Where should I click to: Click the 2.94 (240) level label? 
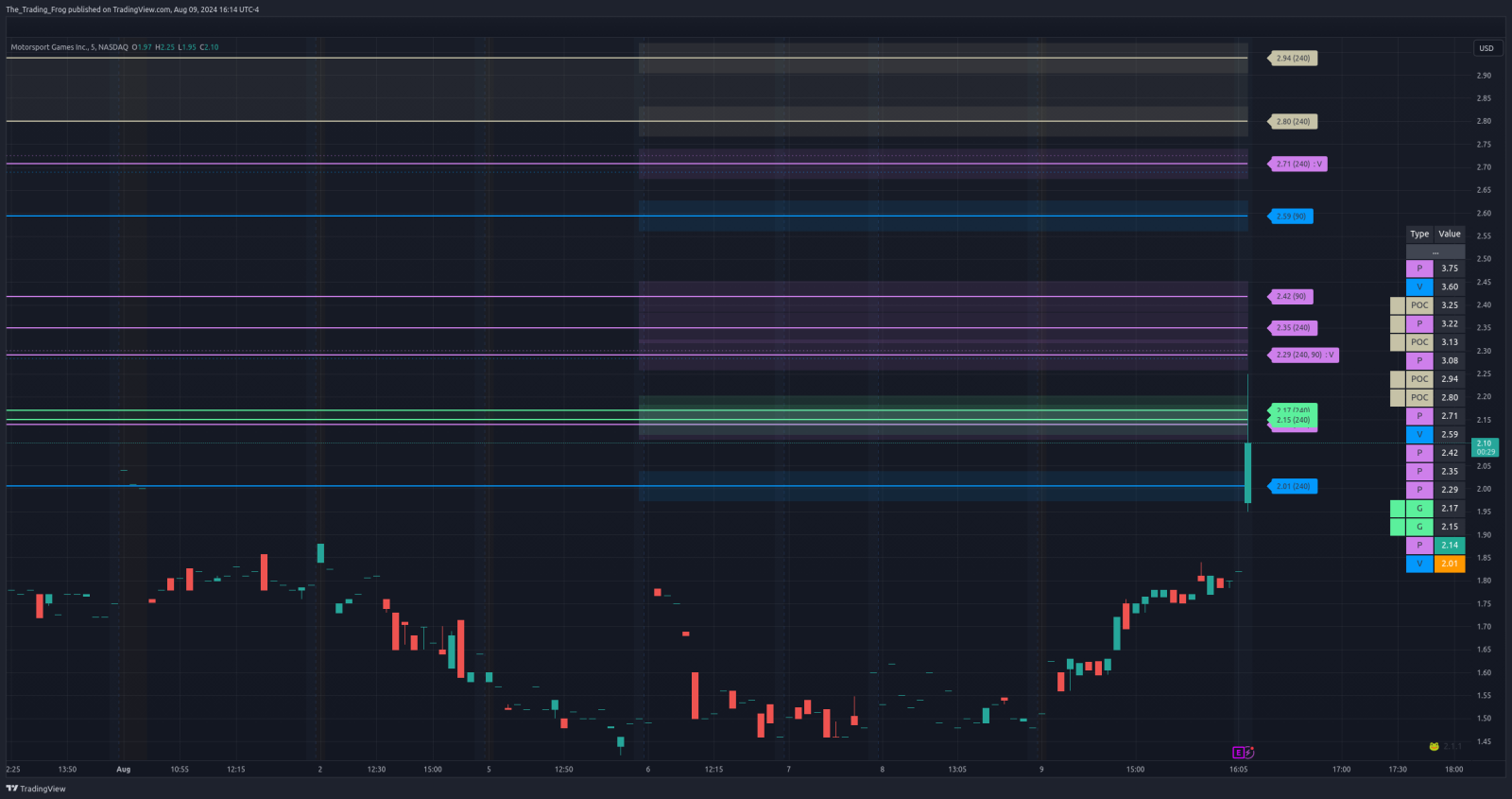pyautogui.click(x=1293, y=59)
